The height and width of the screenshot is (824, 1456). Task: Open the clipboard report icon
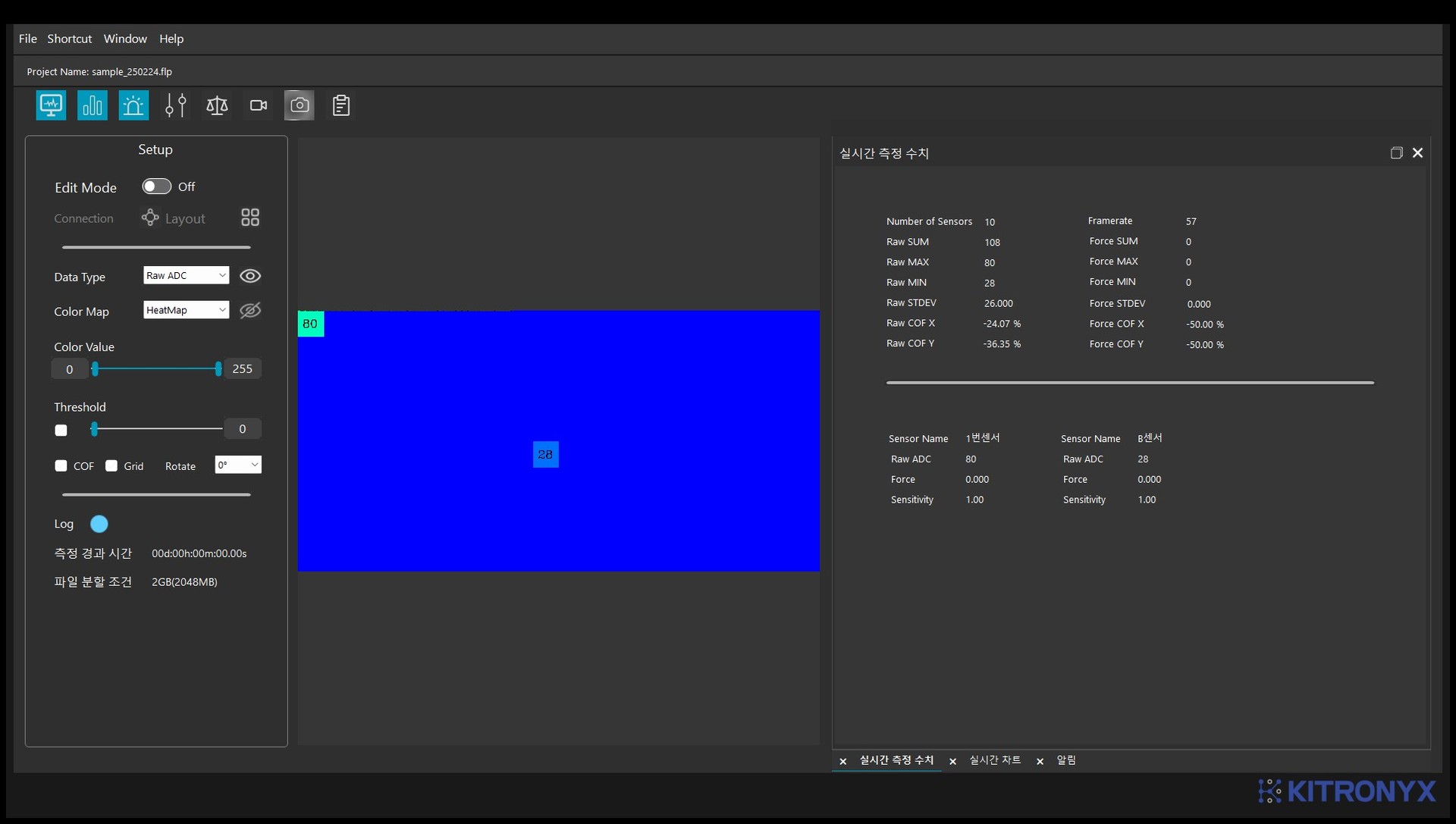(x=341, y=105)
